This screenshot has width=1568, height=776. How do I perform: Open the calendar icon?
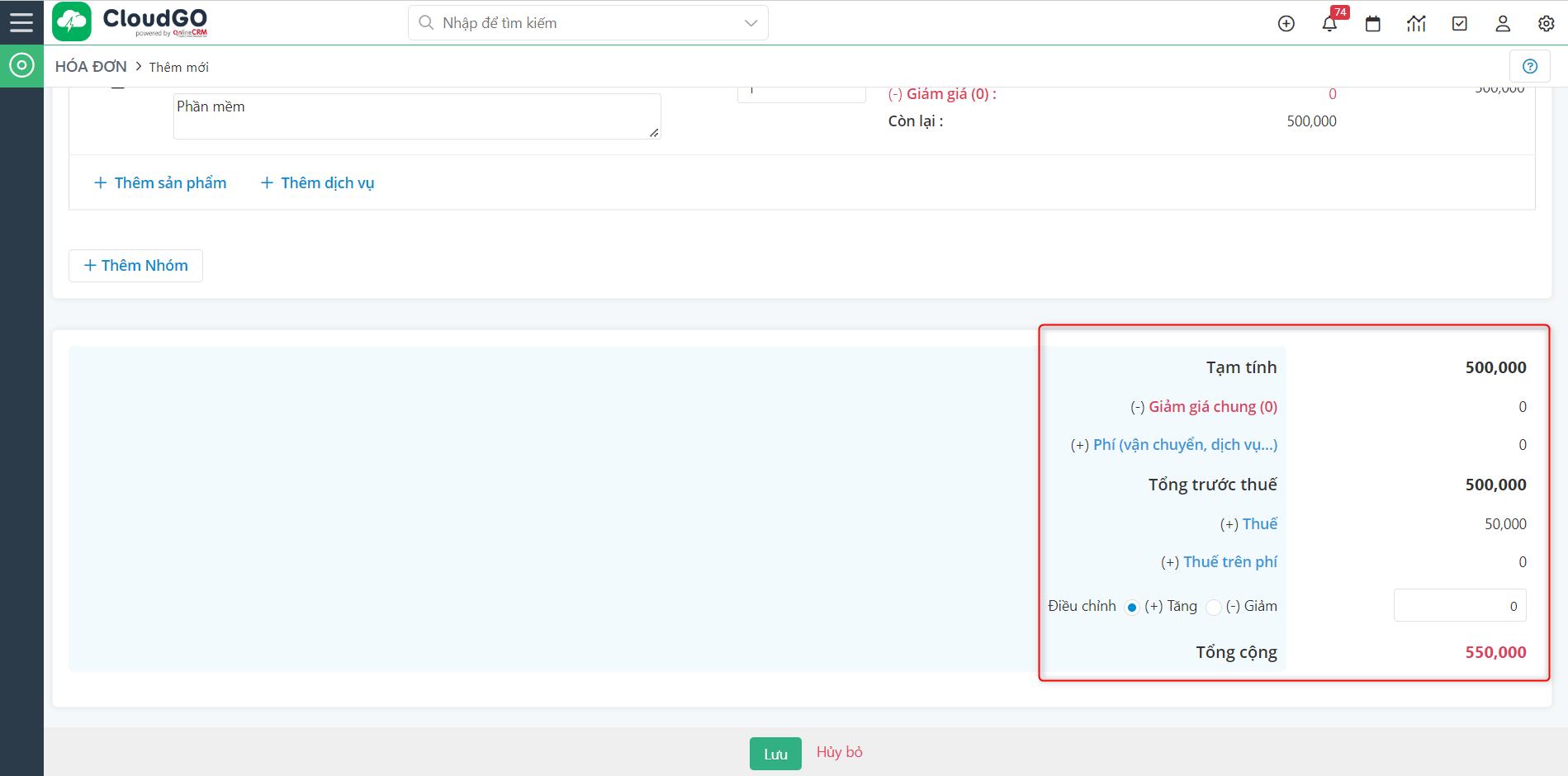pyautogui.click(x=1372, y=25)
